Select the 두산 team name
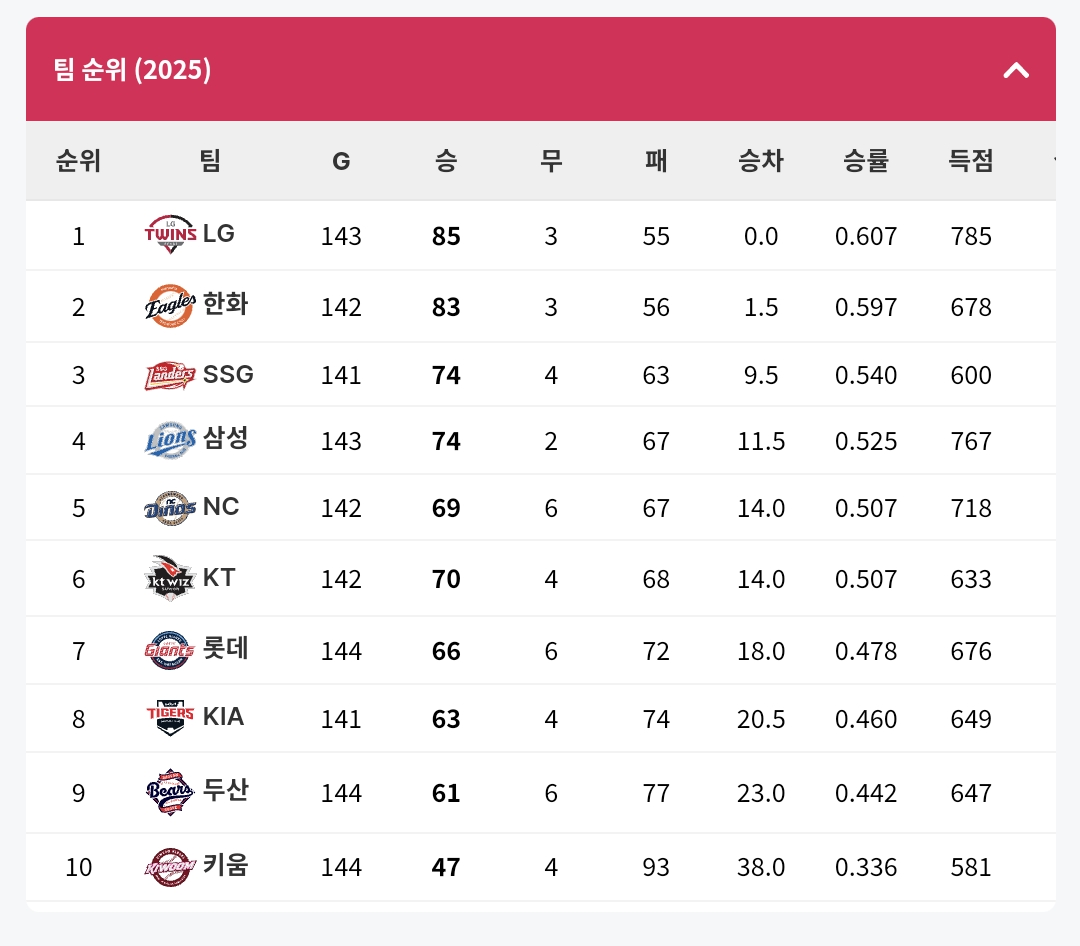Screen dimensions: 1080x946 click(226, 791)
